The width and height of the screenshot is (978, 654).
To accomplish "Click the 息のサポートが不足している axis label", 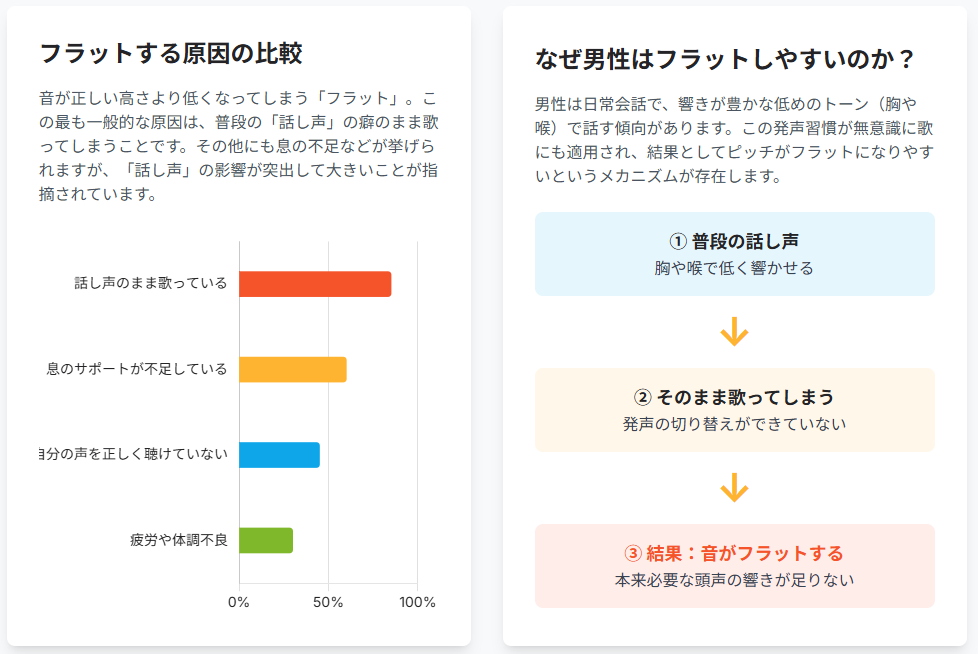I will pos(137,370).
